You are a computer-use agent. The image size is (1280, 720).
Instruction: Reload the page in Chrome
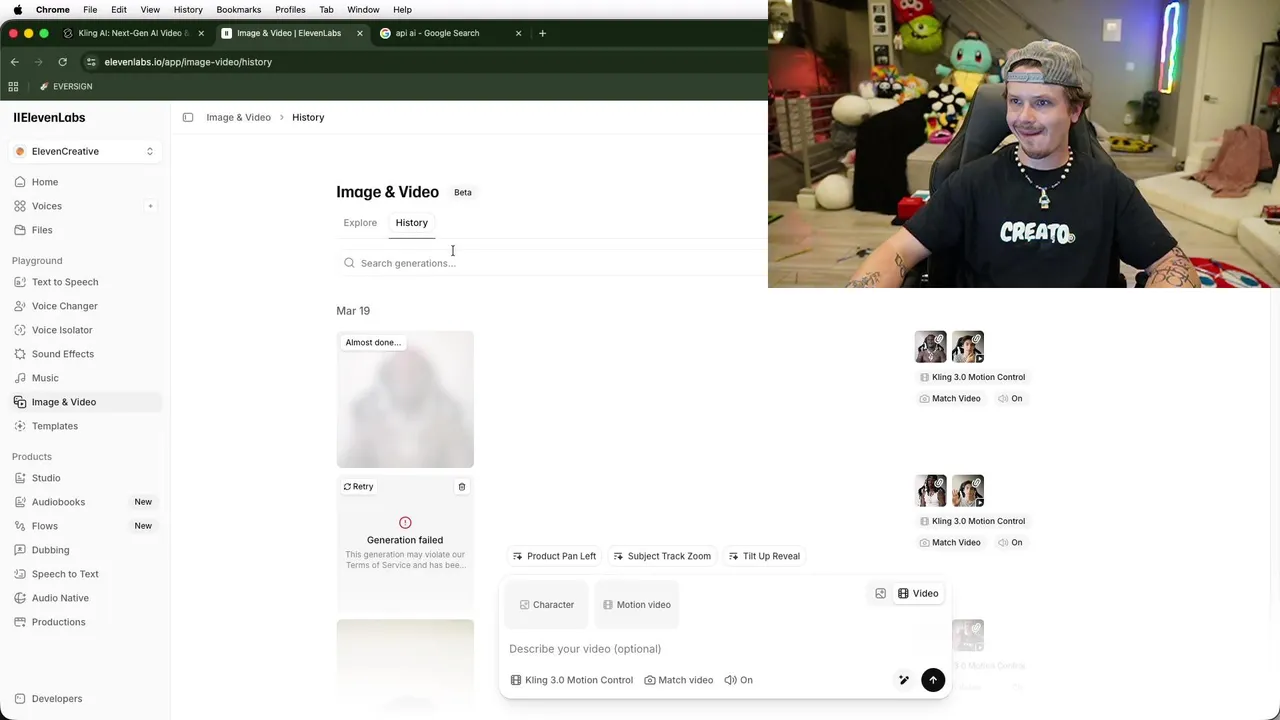(62, 62)
